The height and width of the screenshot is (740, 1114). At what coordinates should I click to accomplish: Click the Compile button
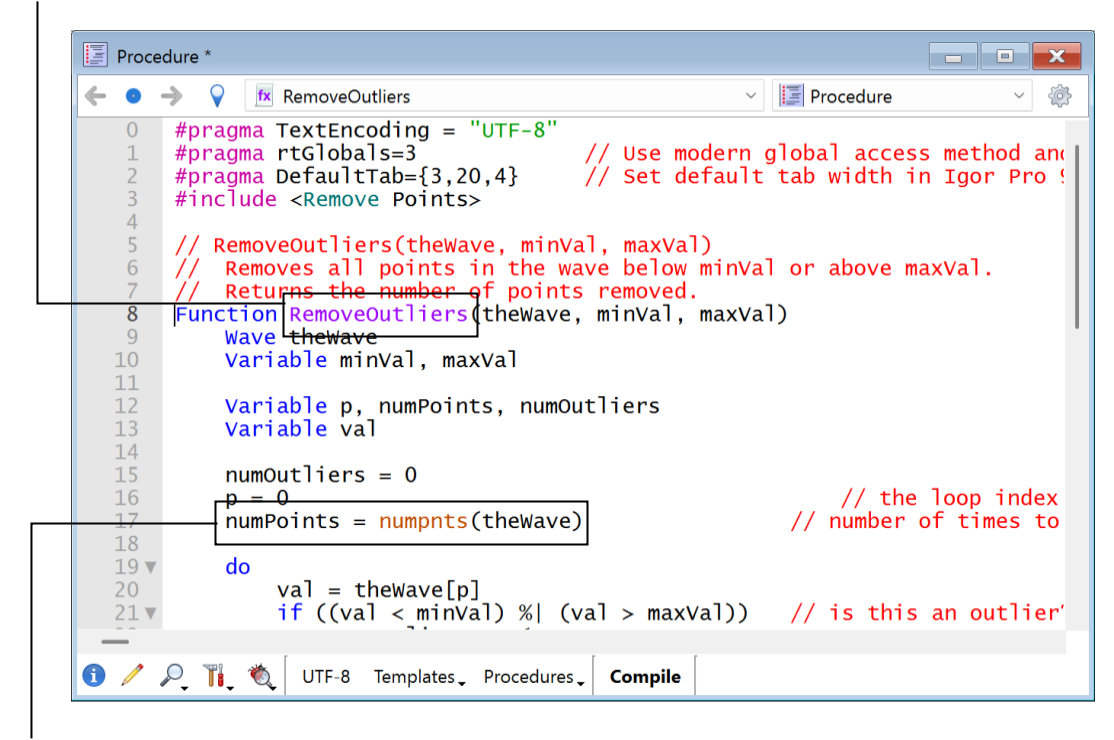645,677
